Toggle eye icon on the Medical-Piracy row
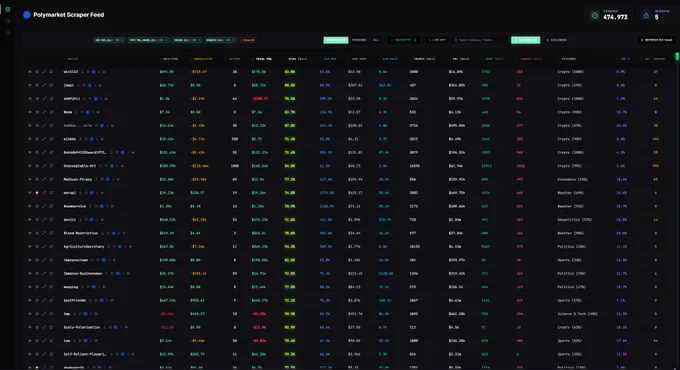Image resolution: width=680 pixels, height=370 pixels. tap(29, 179)
